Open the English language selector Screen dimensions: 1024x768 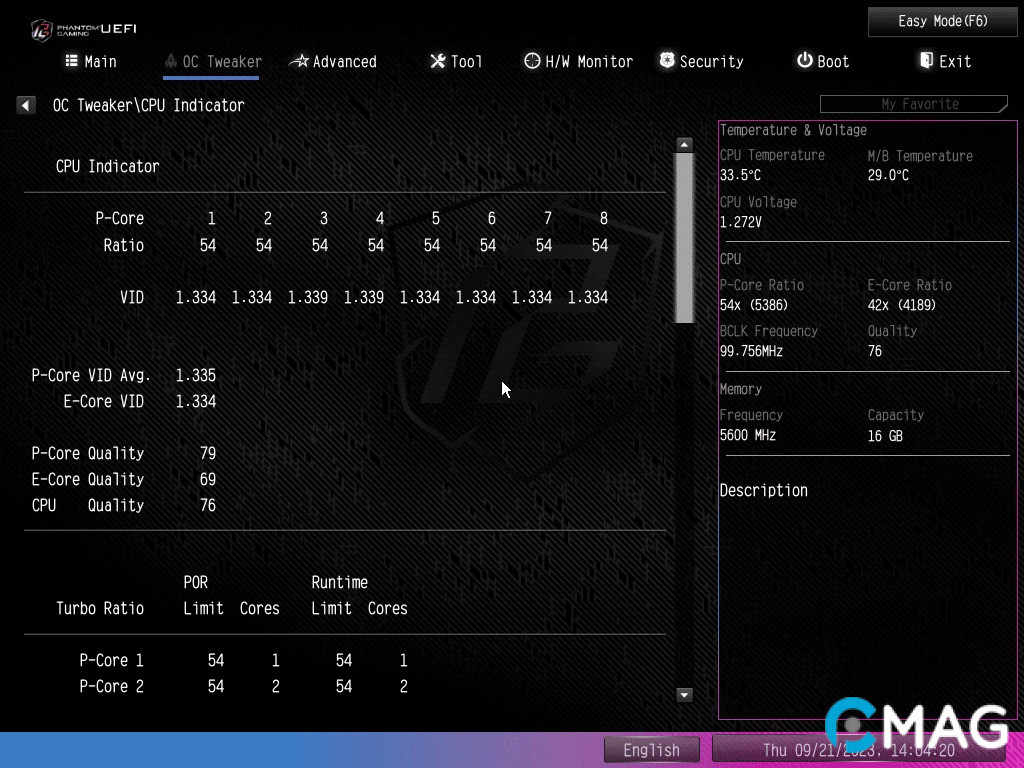pyautogui.click(x=651, y=750)
